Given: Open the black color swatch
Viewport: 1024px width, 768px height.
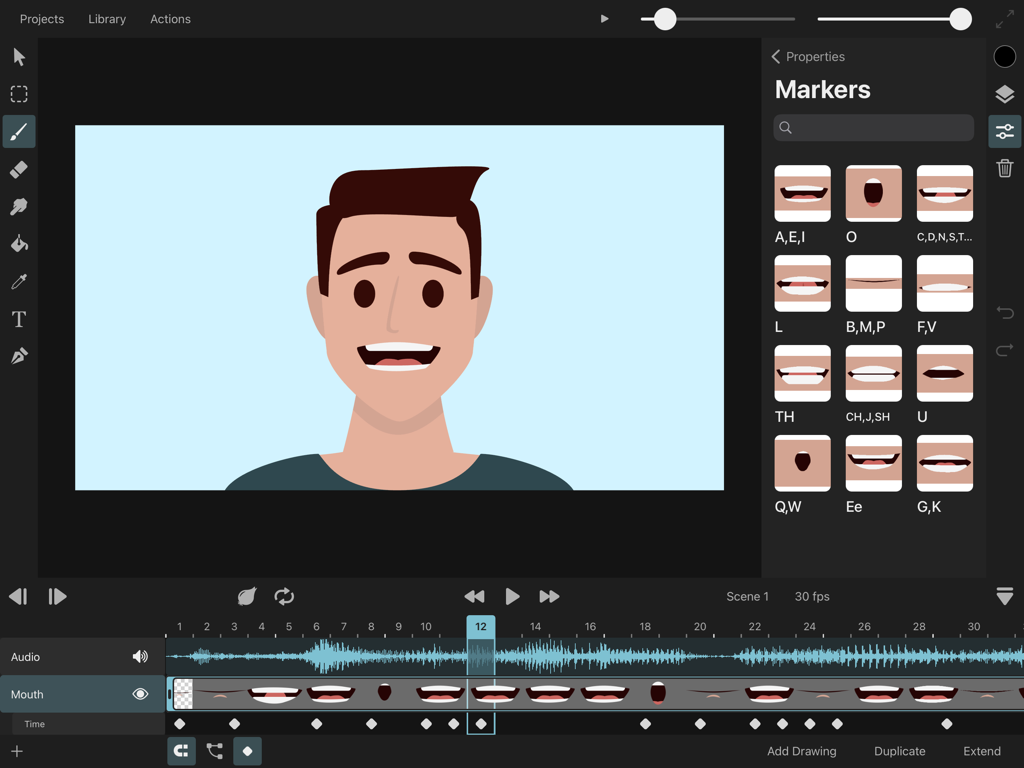Looking at the screenshot, I should tap(1004, 56).
